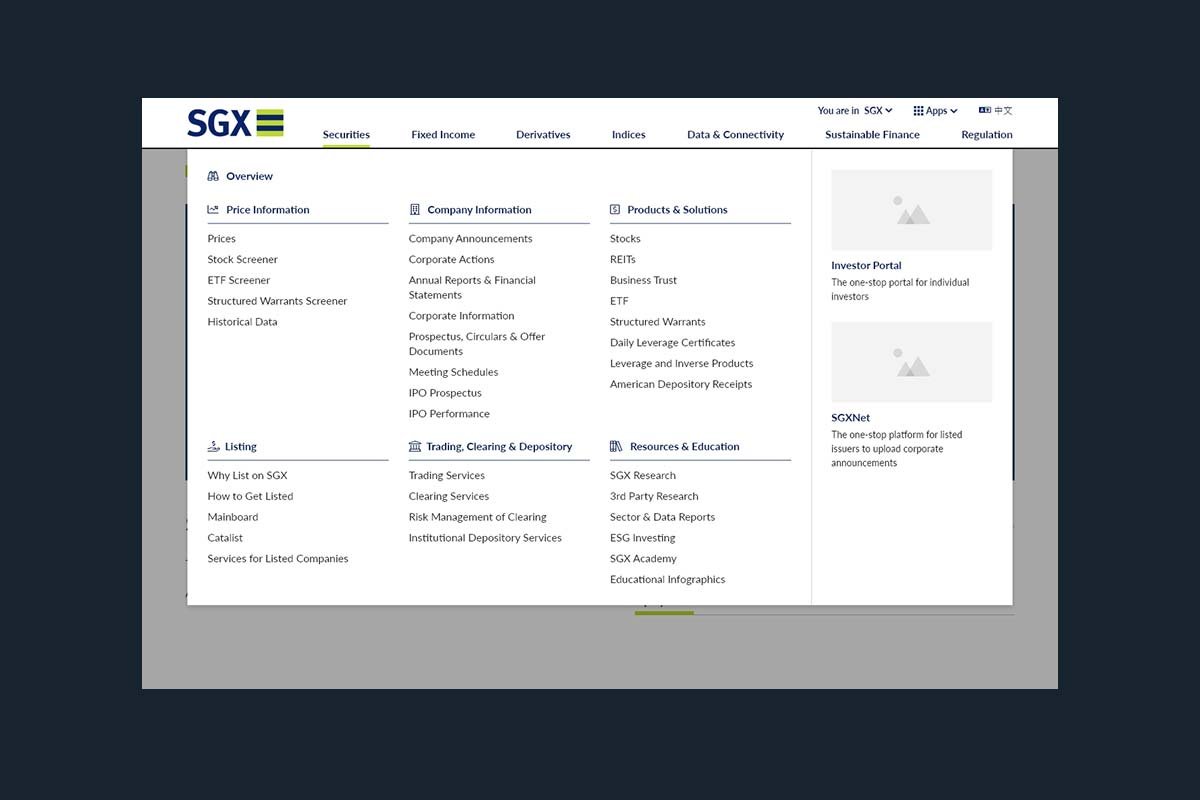This screenshot has width=1200, height=800.
Task: Open the Derivatives menu
Action: pyautogui.click(x=543, y=135)
